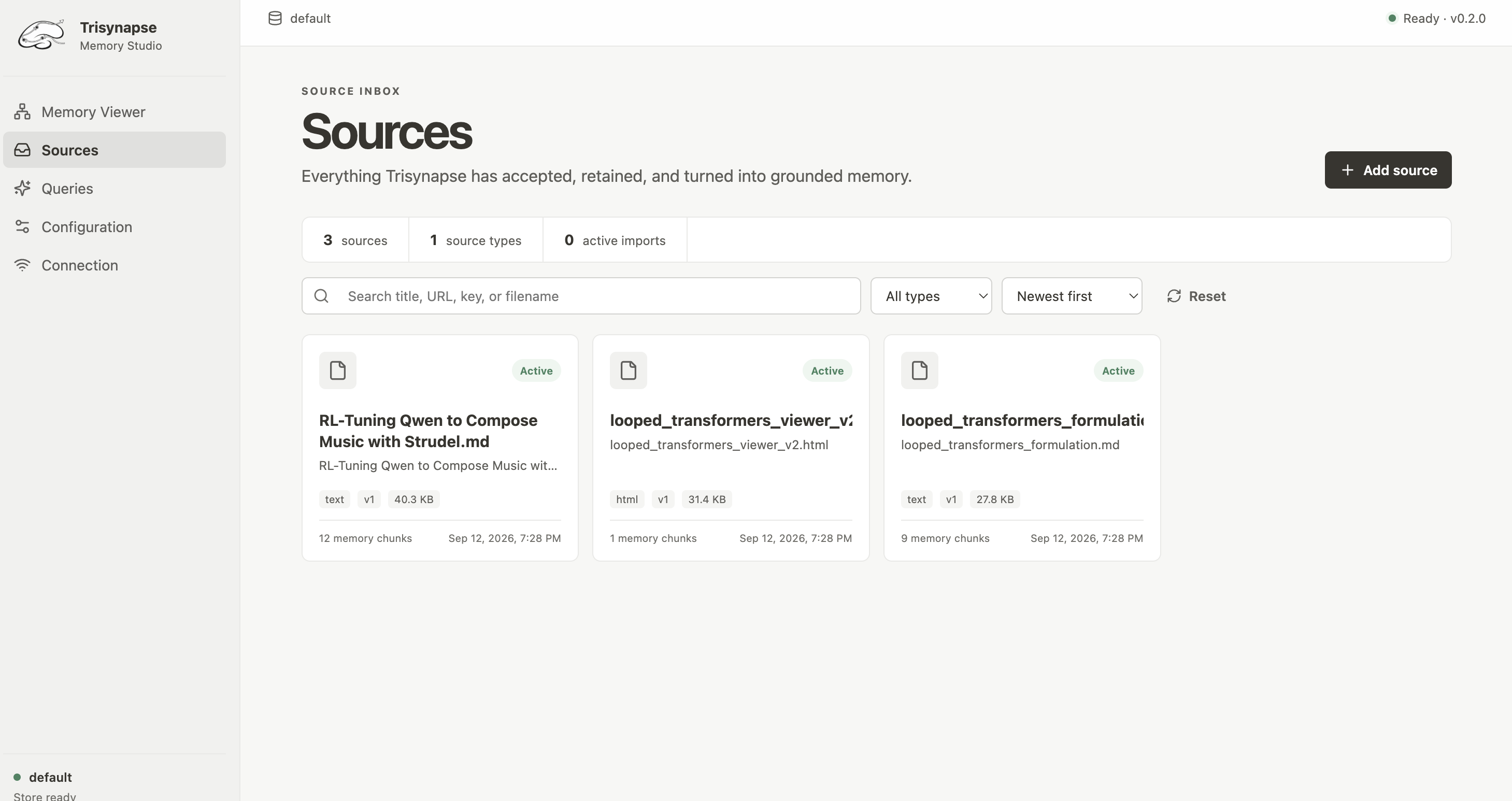The width and height of the screenshot is (1512, 801).
Task: Click the Sources inbox icon in sidebar
Action: (22, 150)
